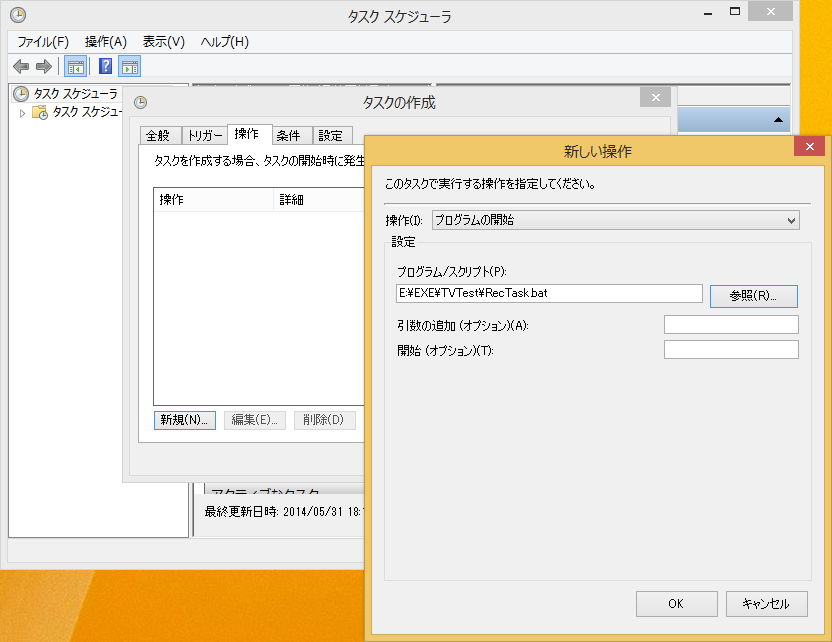The width and height of the screenshot is (832, 642).
Task: Switch to the トリガー tab
Action: click(205, 136)
